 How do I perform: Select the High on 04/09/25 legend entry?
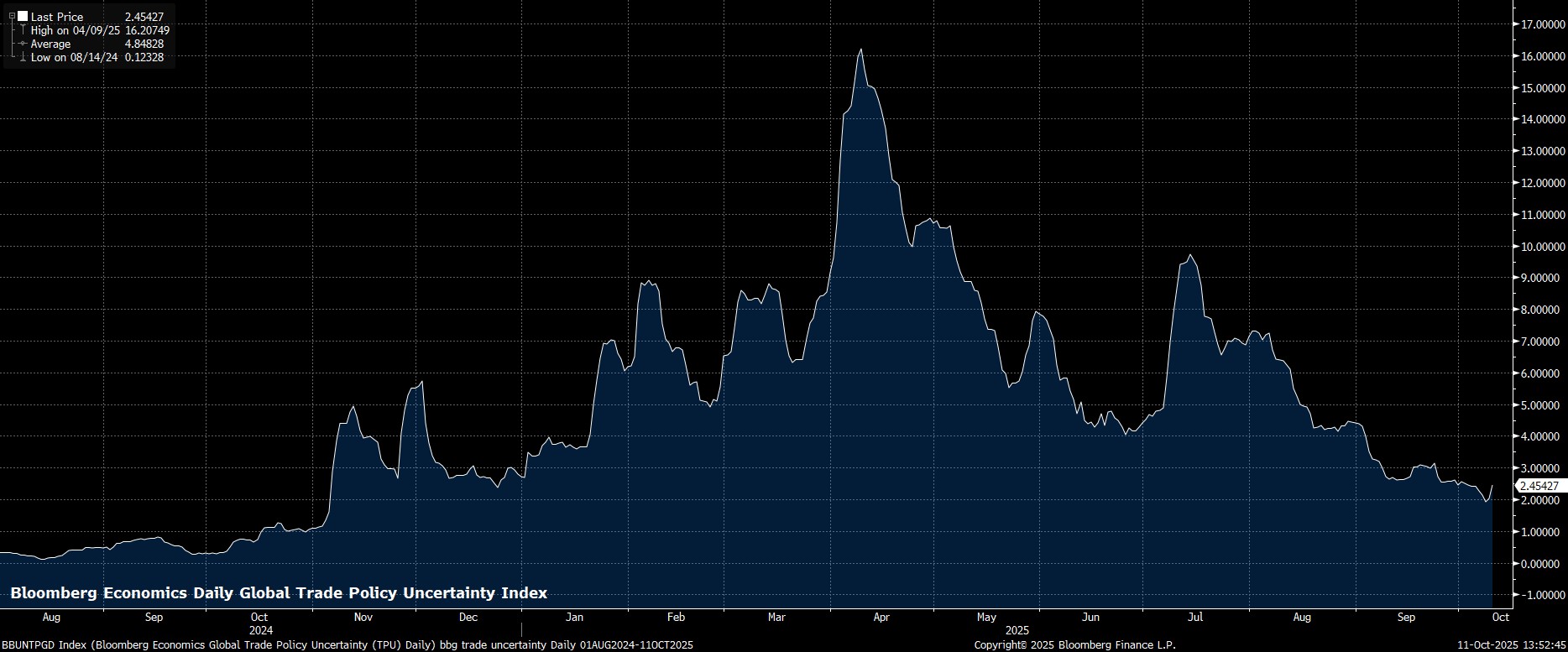pyautogui.click(x=74, y=30)
